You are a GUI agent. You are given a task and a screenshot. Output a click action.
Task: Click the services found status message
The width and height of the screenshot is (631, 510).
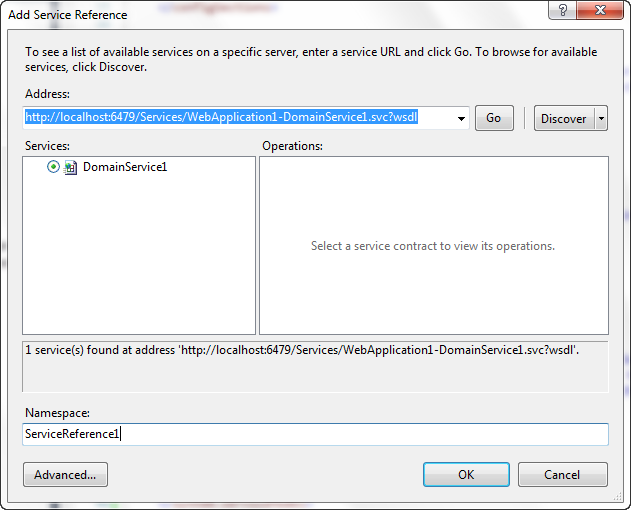300,350
